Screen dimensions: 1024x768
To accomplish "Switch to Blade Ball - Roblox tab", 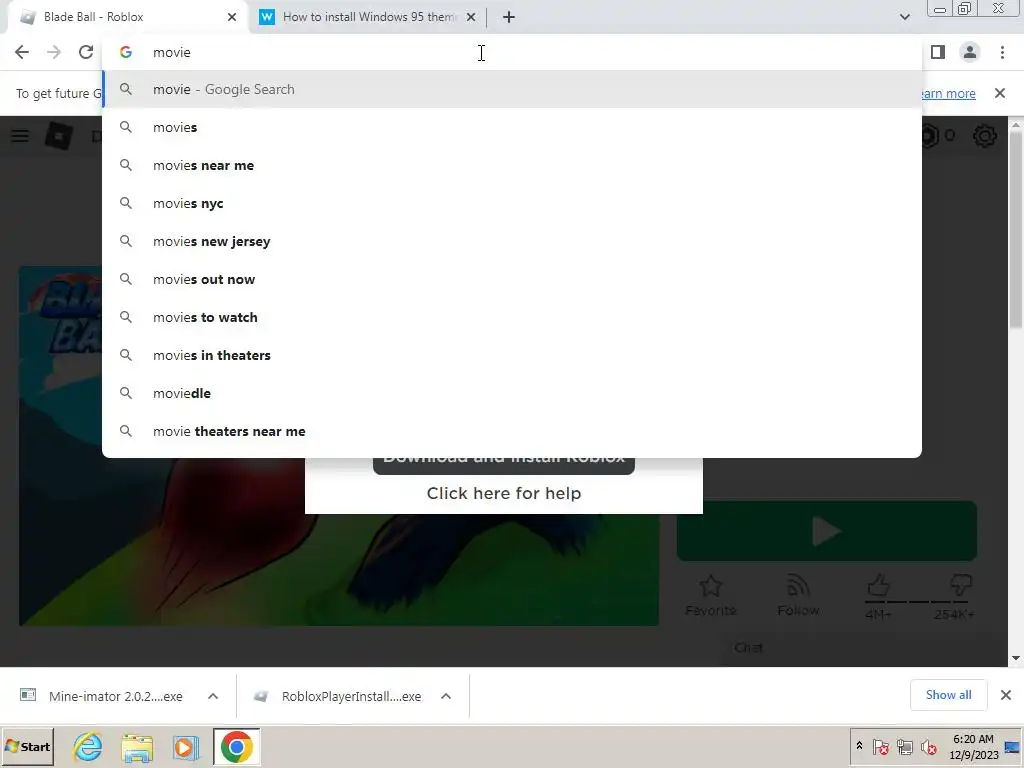I will tap(128, 17).
